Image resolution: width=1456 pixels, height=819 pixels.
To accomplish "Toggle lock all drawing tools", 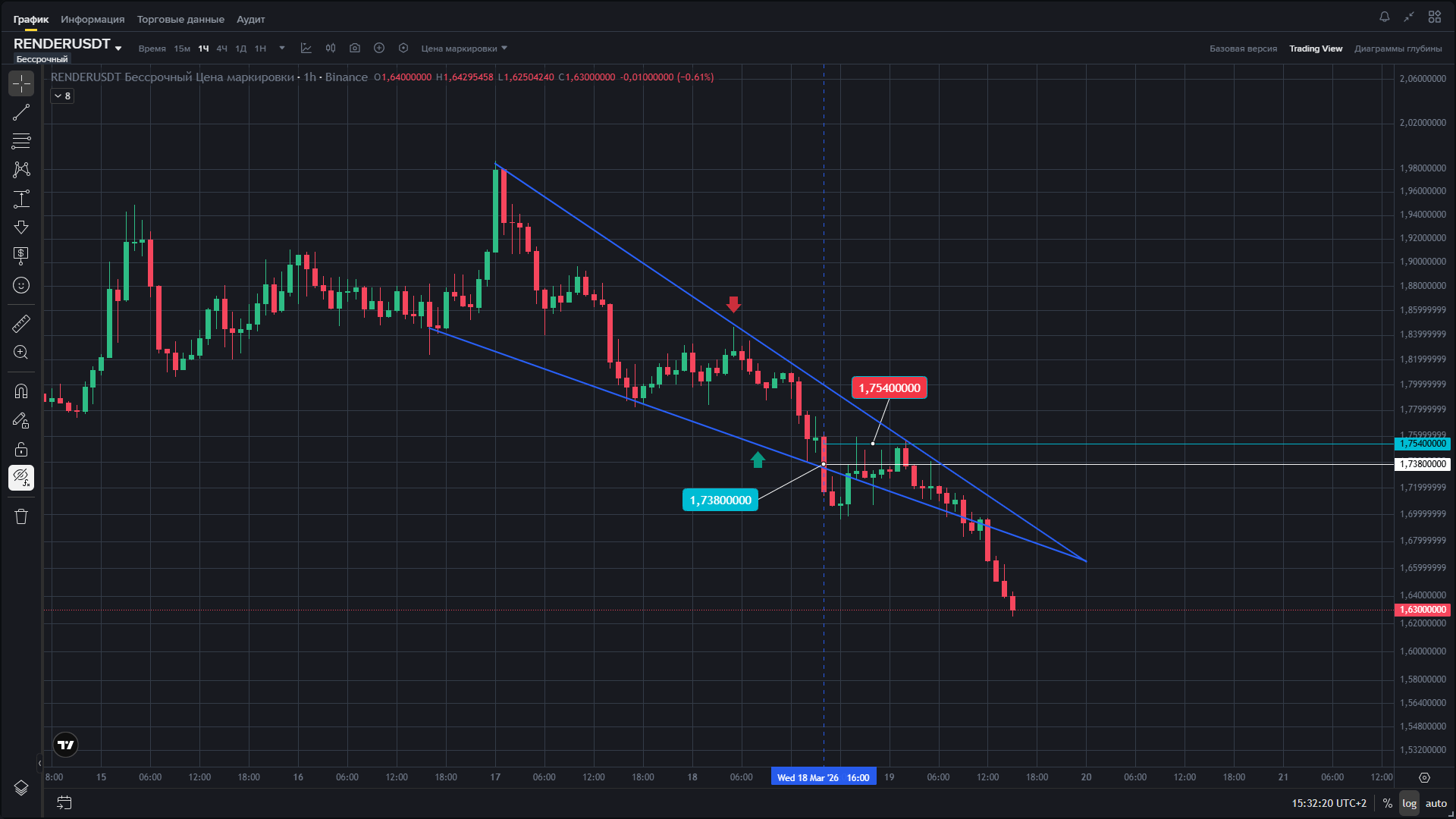I will pos(21,449).
